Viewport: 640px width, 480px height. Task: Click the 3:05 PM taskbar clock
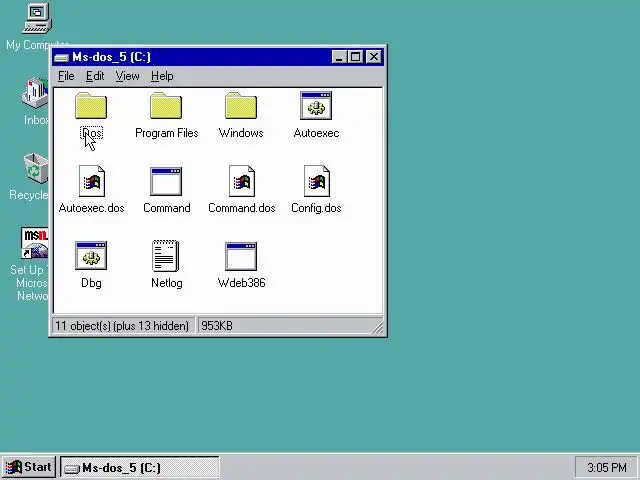(607, 467)
